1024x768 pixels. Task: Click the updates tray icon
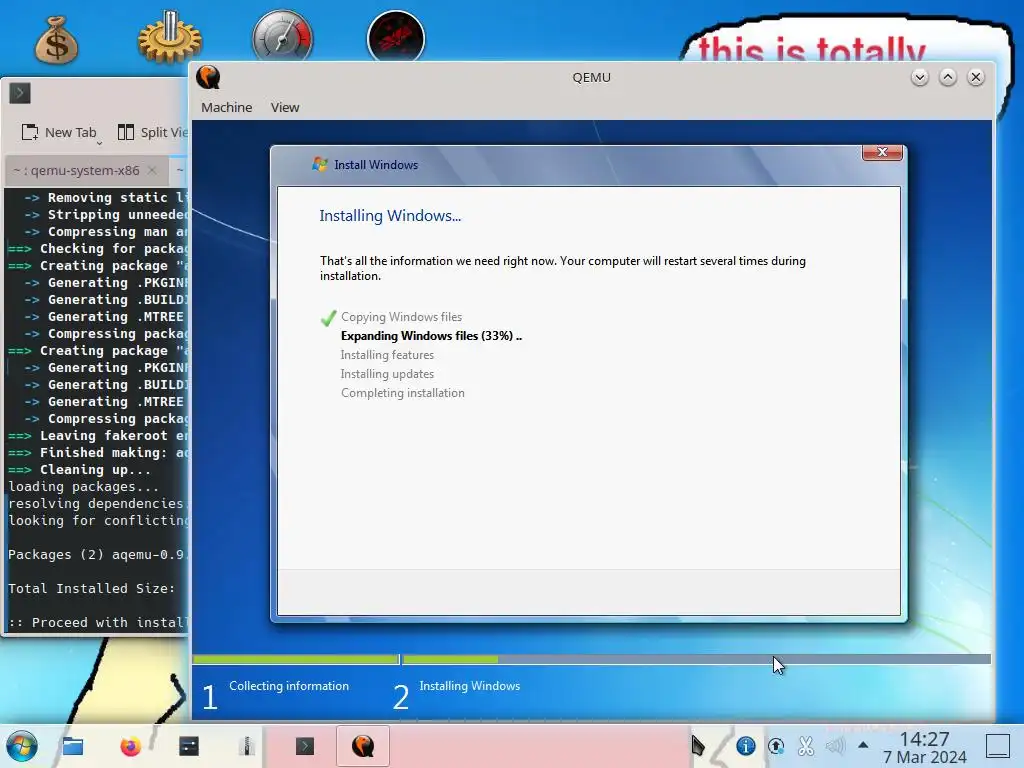click(x=776, y=746)
